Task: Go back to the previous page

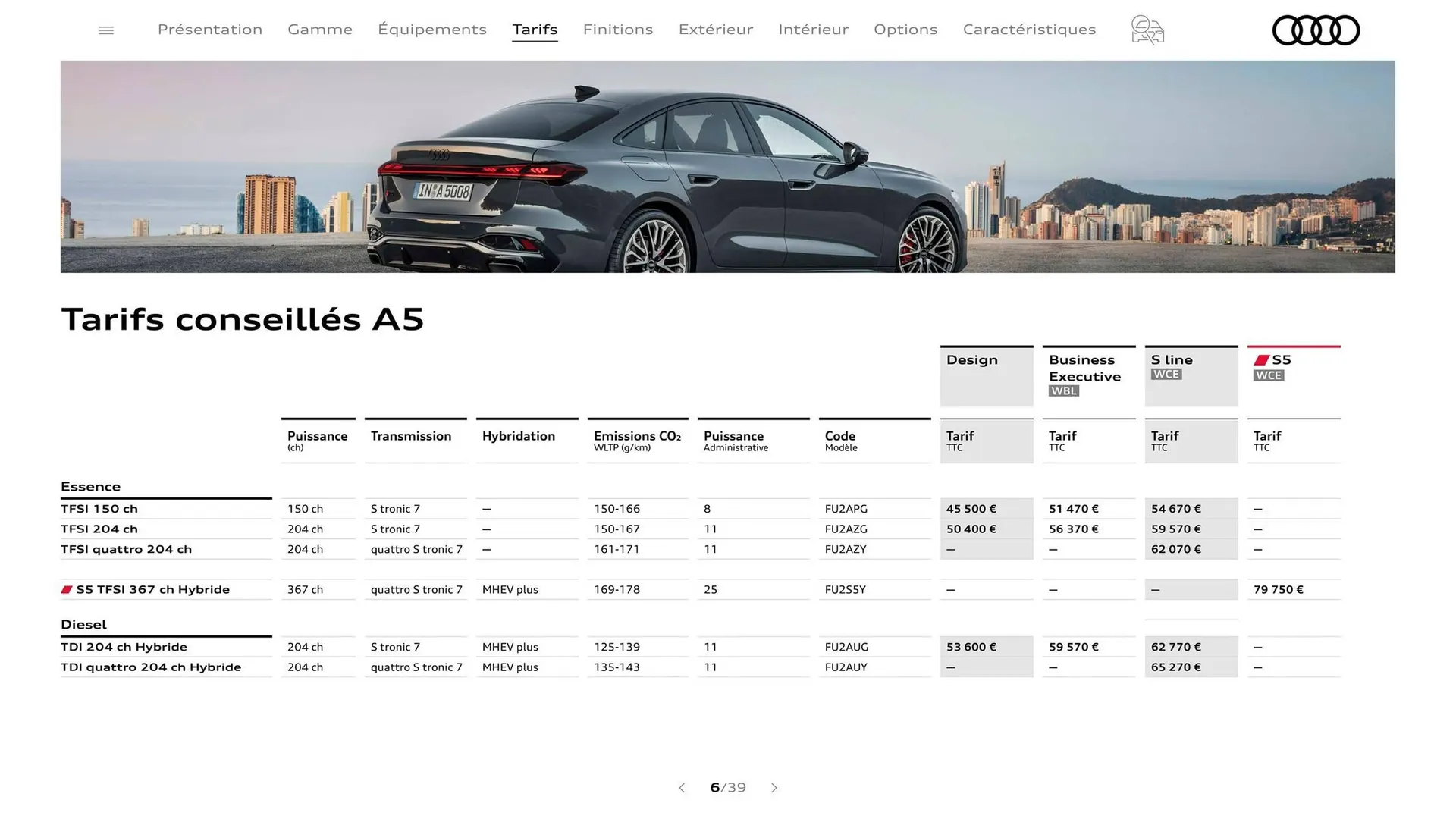Action: [682, 788]
